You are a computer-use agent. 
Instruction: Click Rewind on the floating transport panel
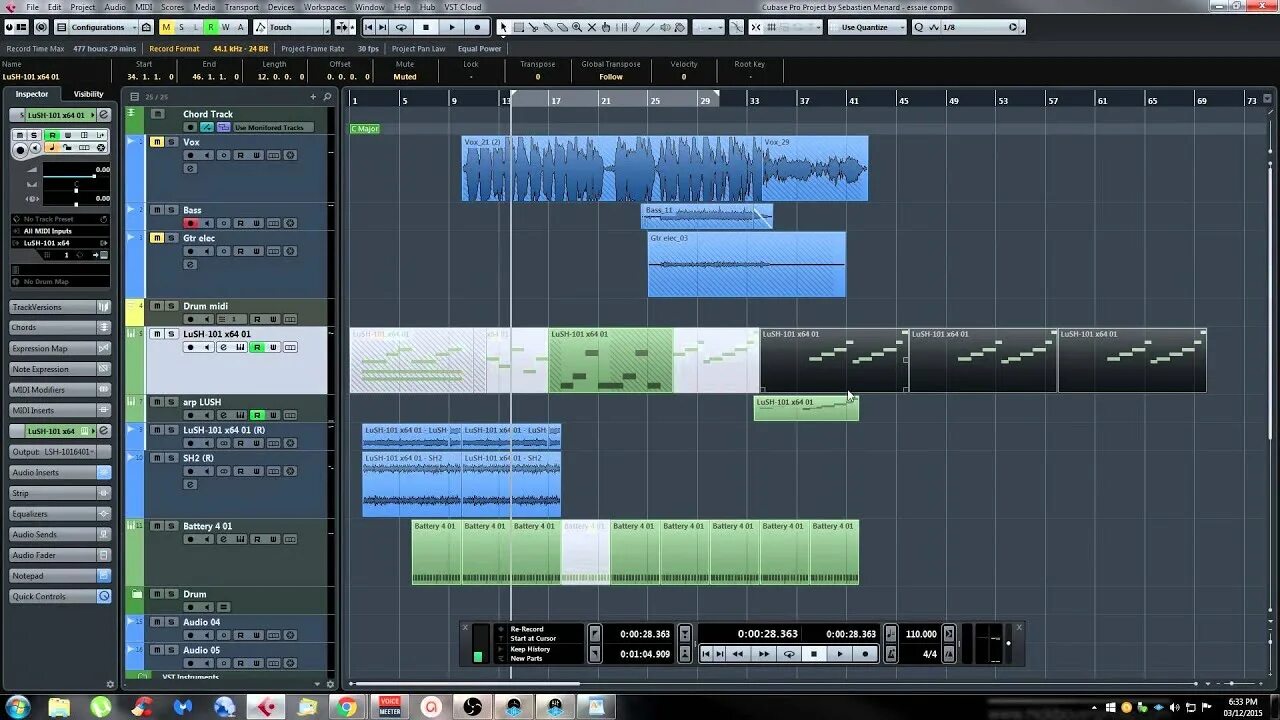click(738, 654)
